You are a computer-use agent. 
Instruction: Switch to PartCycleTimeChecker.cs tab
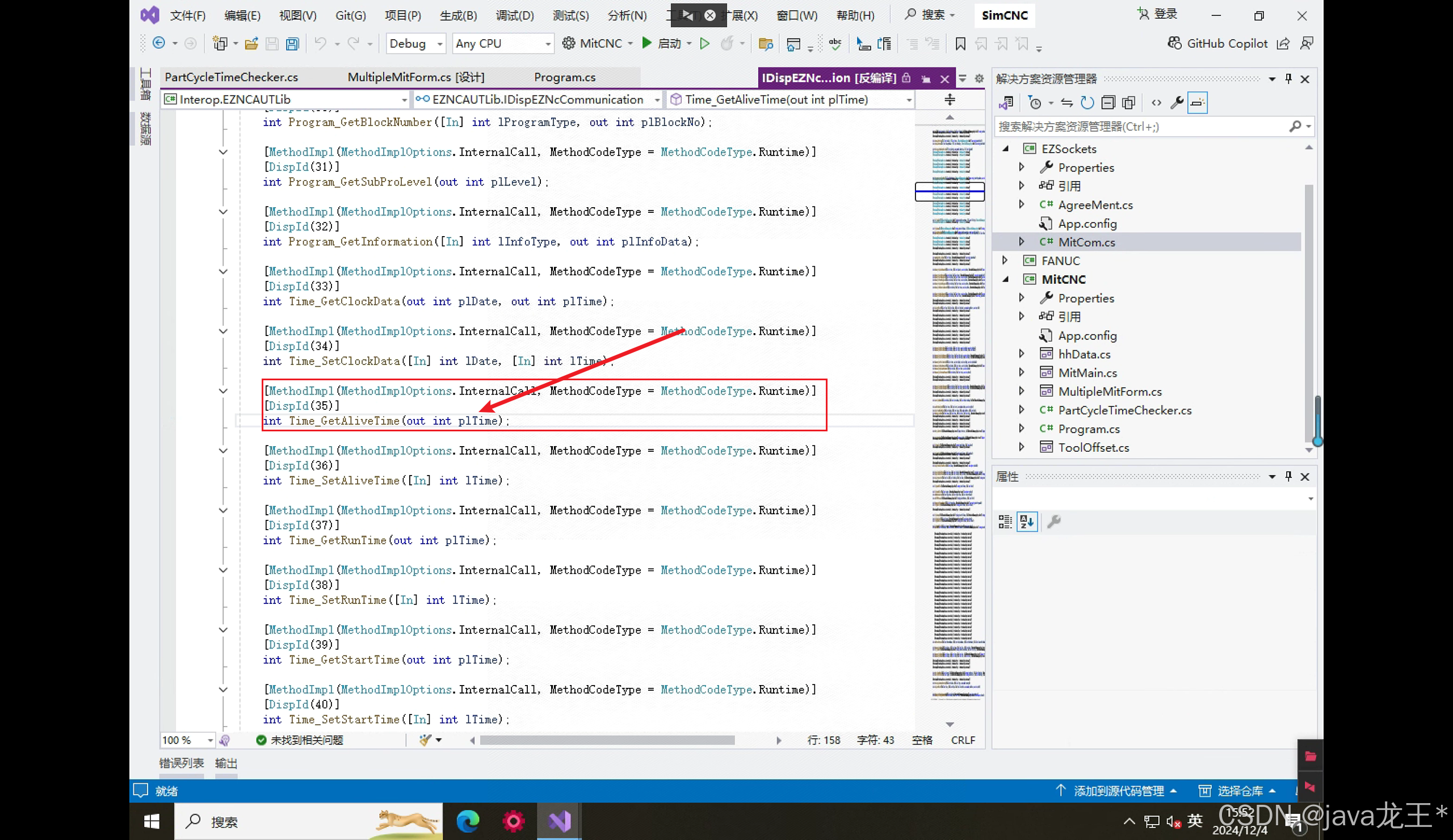pyautogui.click(x=231, y=77)
